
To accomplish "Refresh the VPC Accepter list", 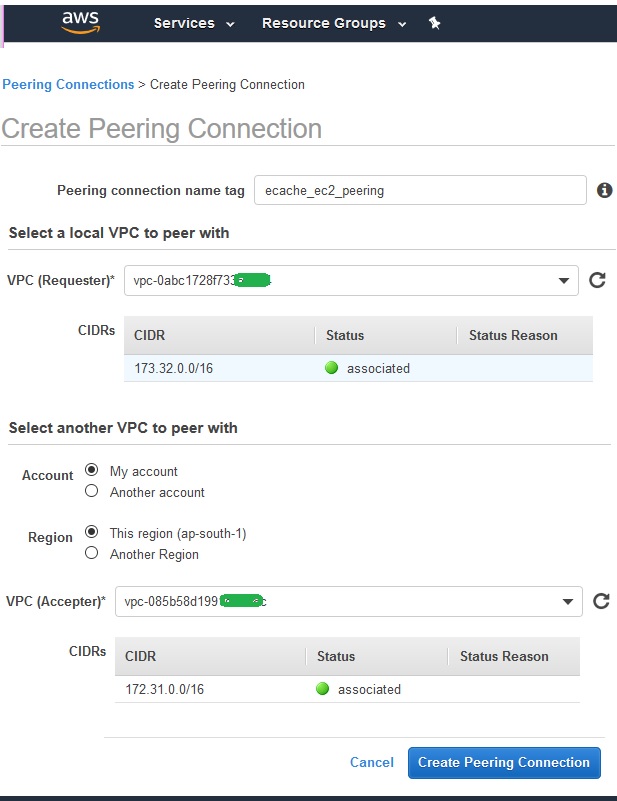I will coord(601,601).
